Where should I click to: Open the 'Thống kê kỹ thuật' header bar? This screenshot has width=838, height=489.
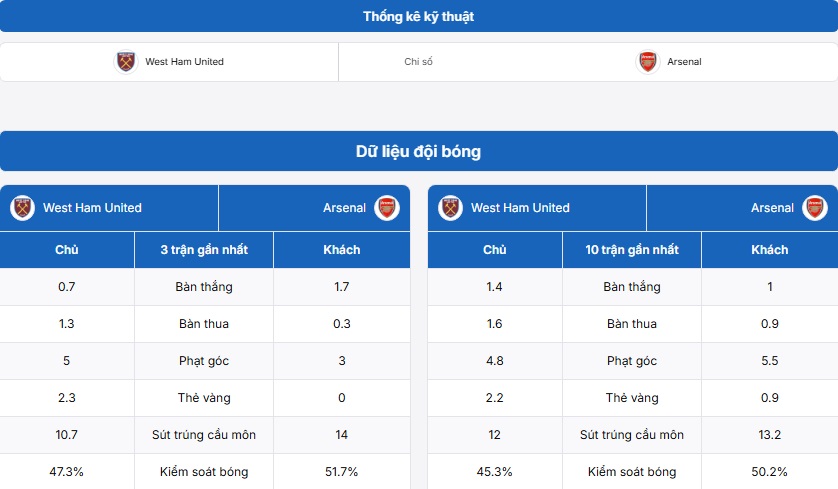point(419,16)
